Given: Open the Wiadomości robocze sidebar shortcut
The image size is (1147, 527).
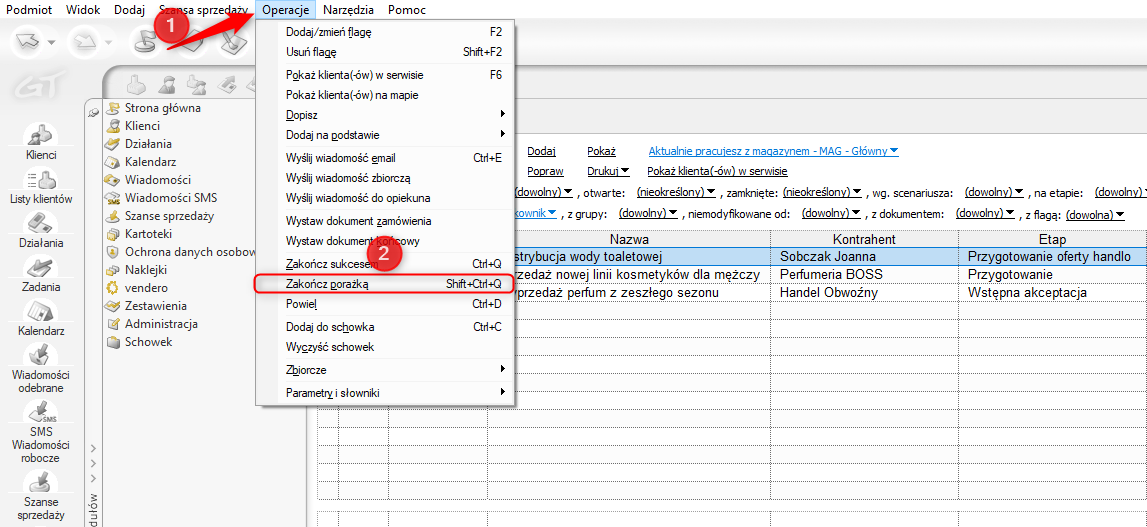Looking at the screenshot, I should click(41, 411).
